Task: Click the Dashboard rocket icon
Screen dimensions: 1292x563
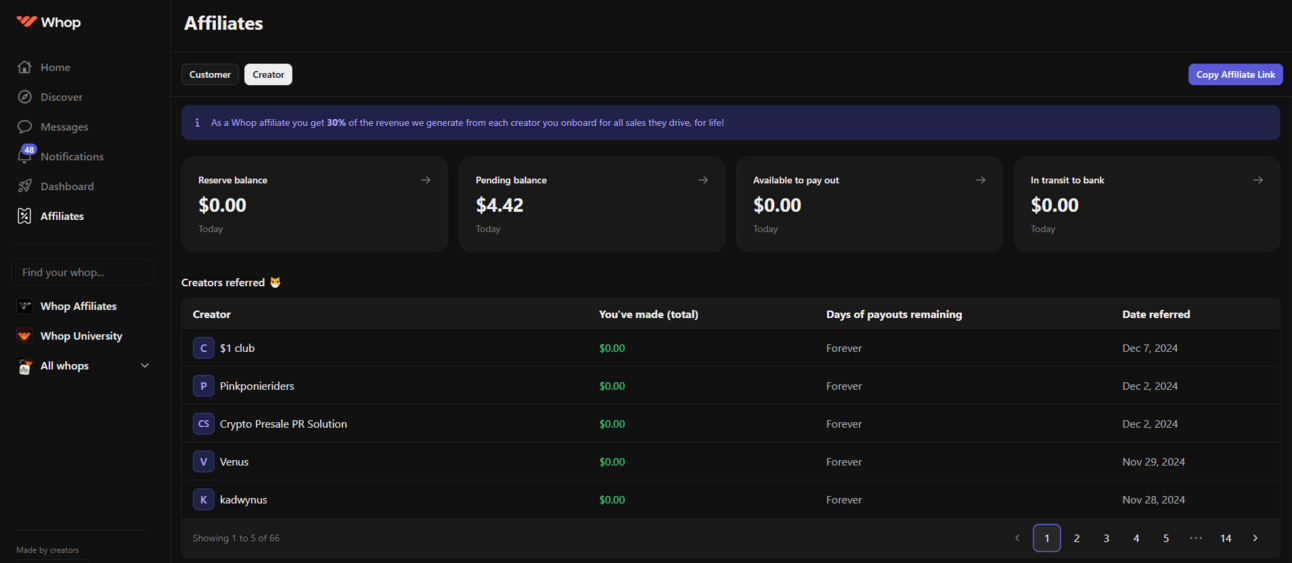Action: tap(25, 186)
